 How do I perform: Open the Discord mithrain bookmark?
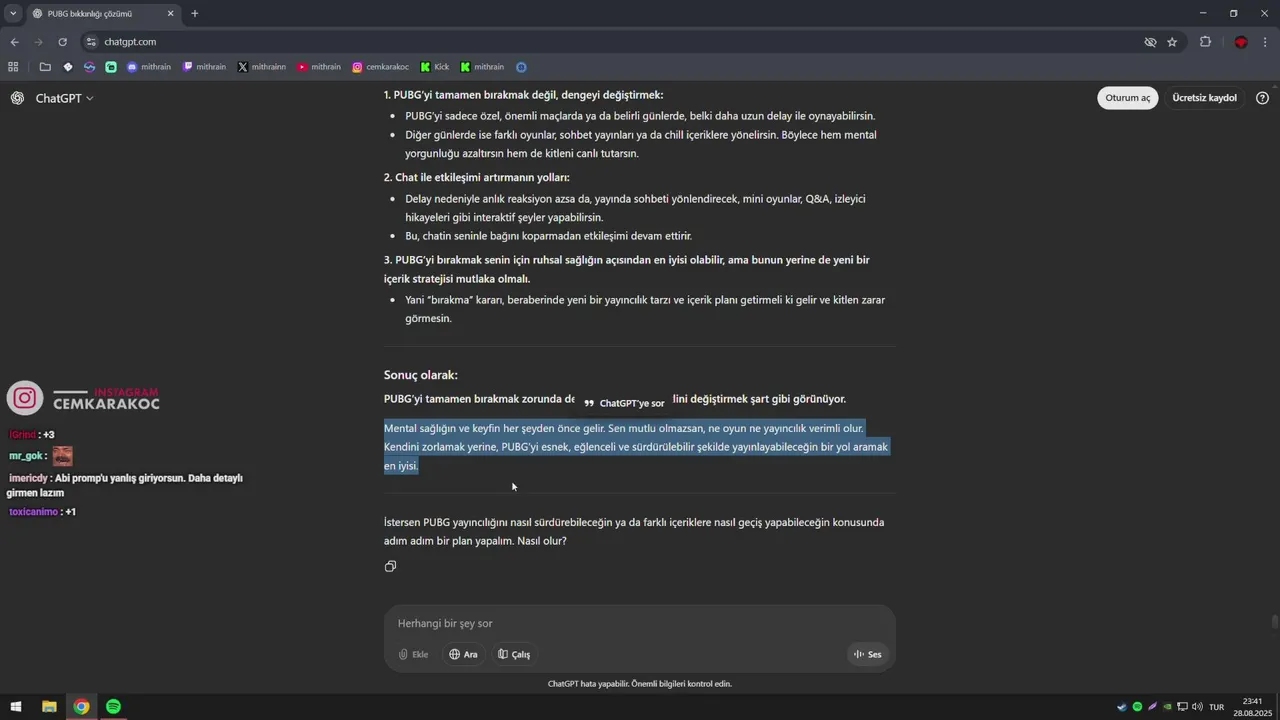pos(149,67)
